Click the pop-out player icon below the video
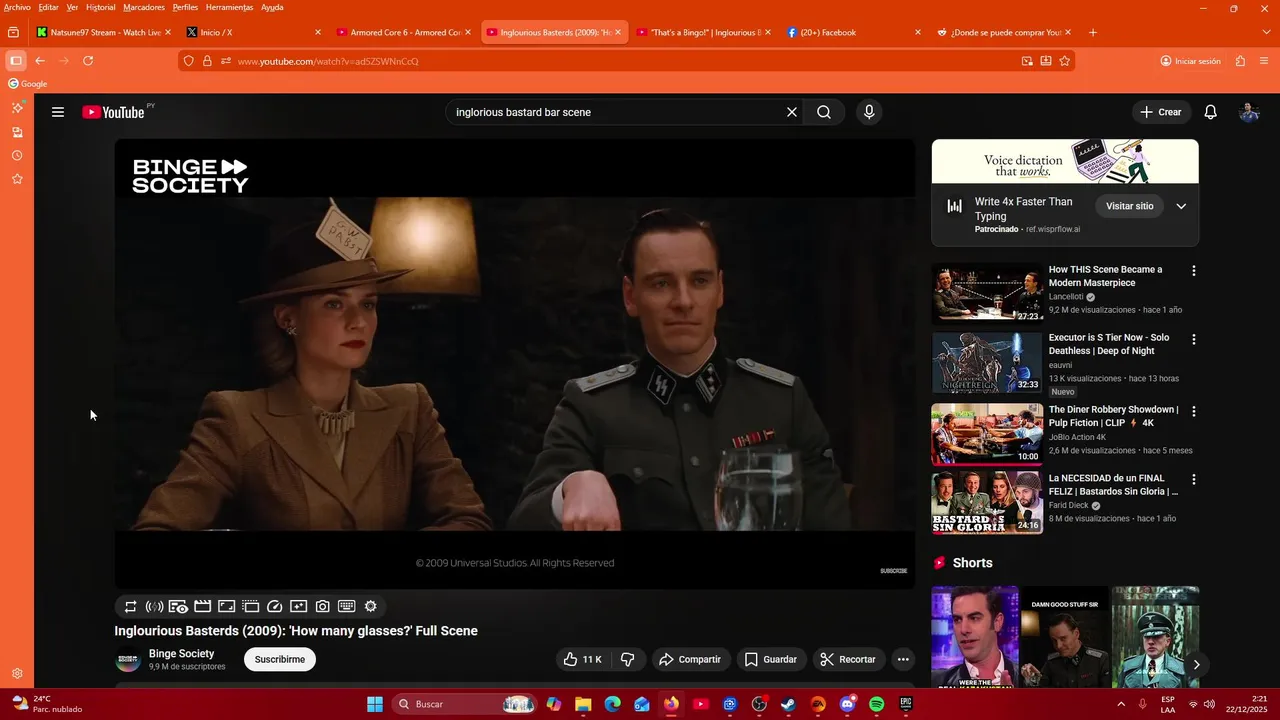 click(x=250, y=606)
